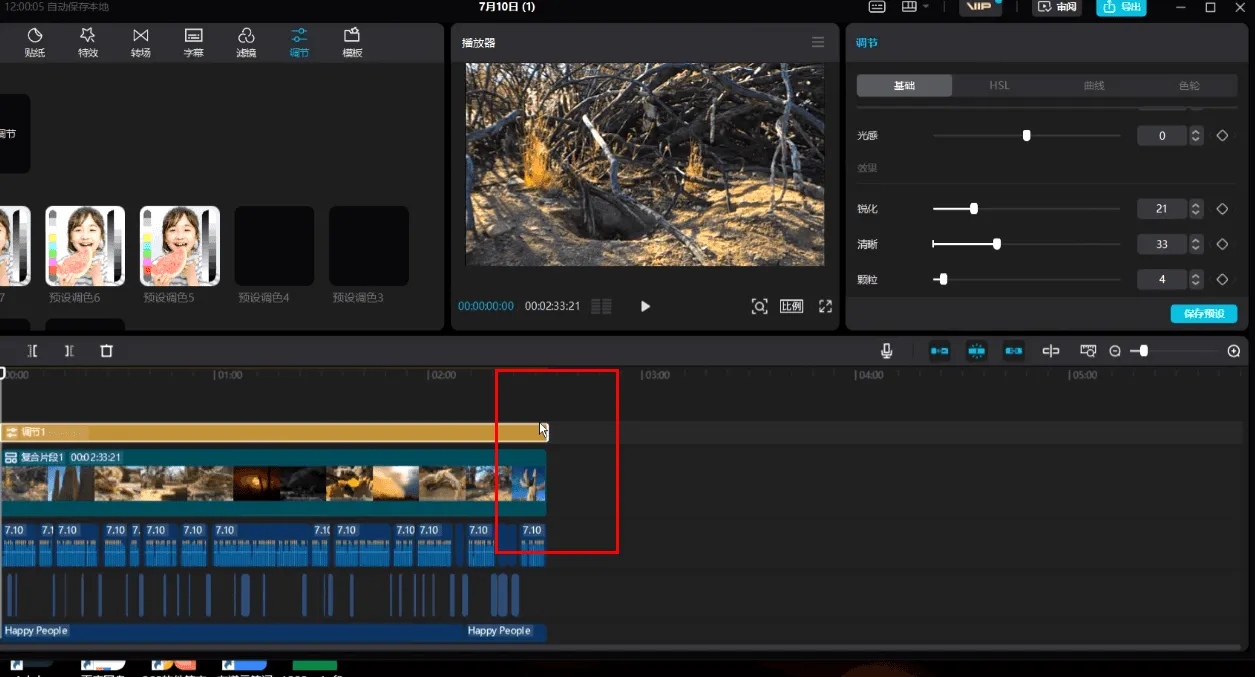
Task: Switch to the HSL tab
Action: [x=999, y=86]
